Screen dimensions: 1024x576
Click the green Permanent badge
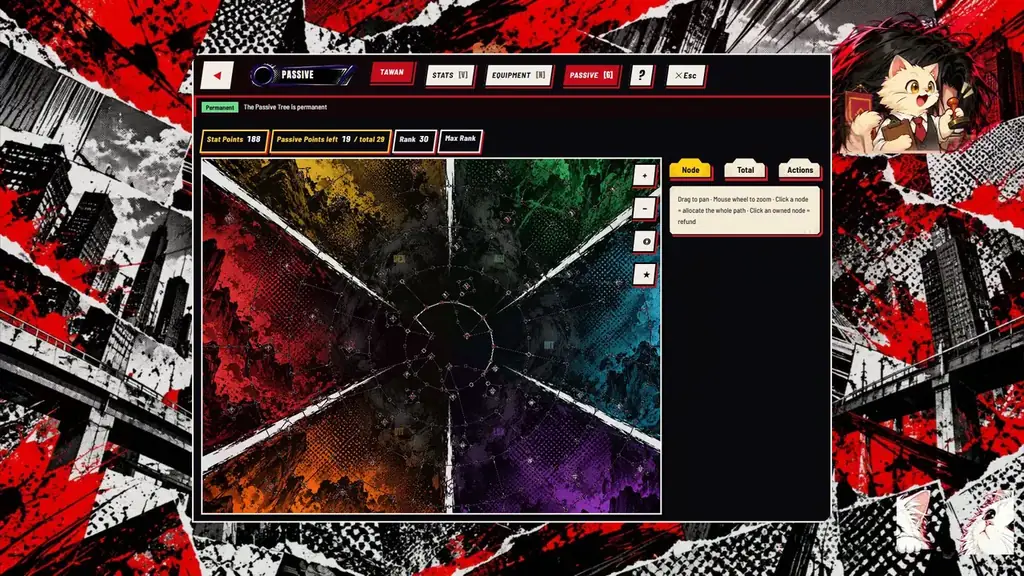click(x=219, y=107)
